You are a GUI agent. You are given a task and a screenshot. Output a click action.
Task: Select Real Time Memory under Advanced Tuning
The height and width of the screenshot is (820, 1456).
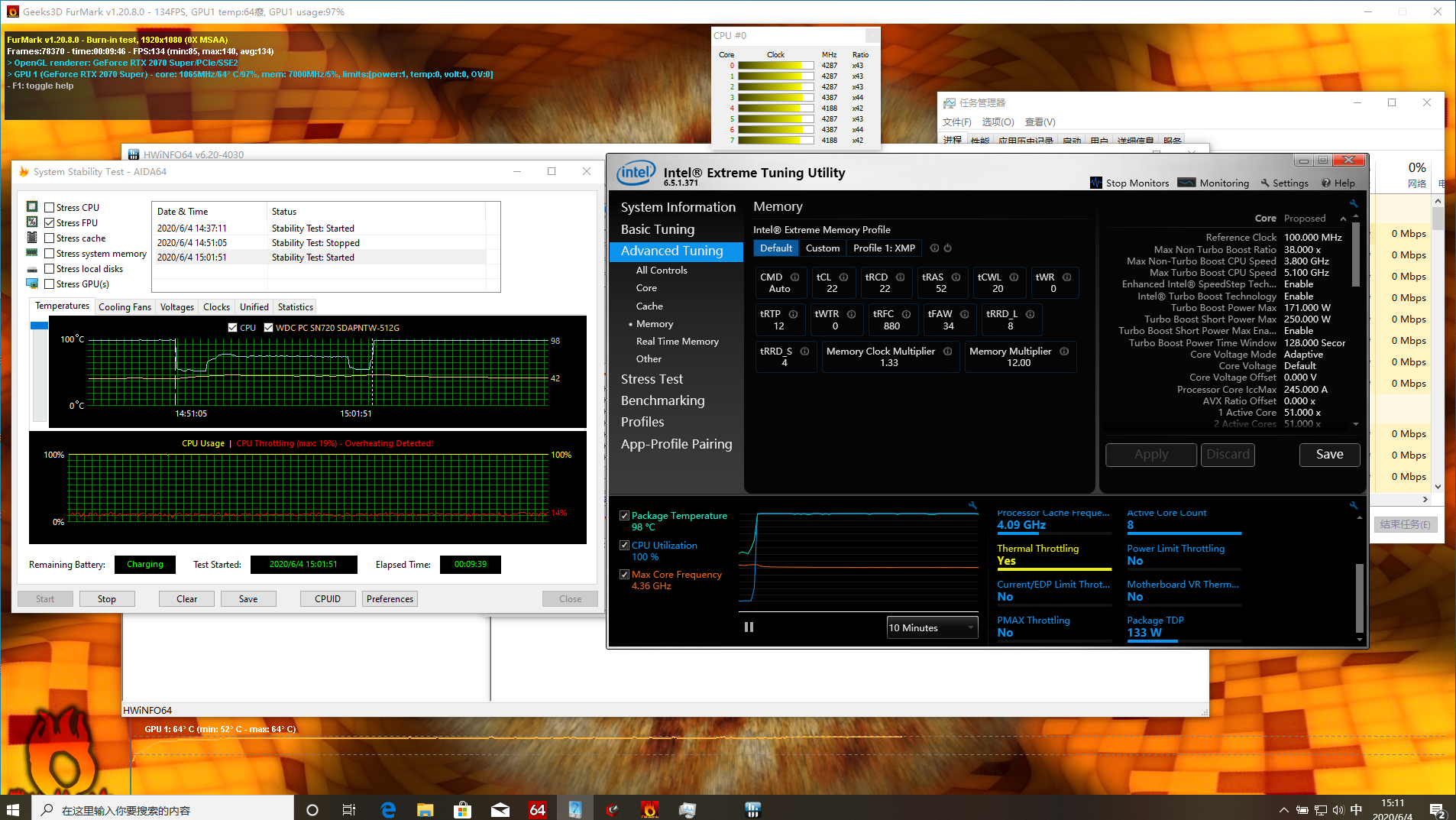pyautogui.click(x=677, y=342)
